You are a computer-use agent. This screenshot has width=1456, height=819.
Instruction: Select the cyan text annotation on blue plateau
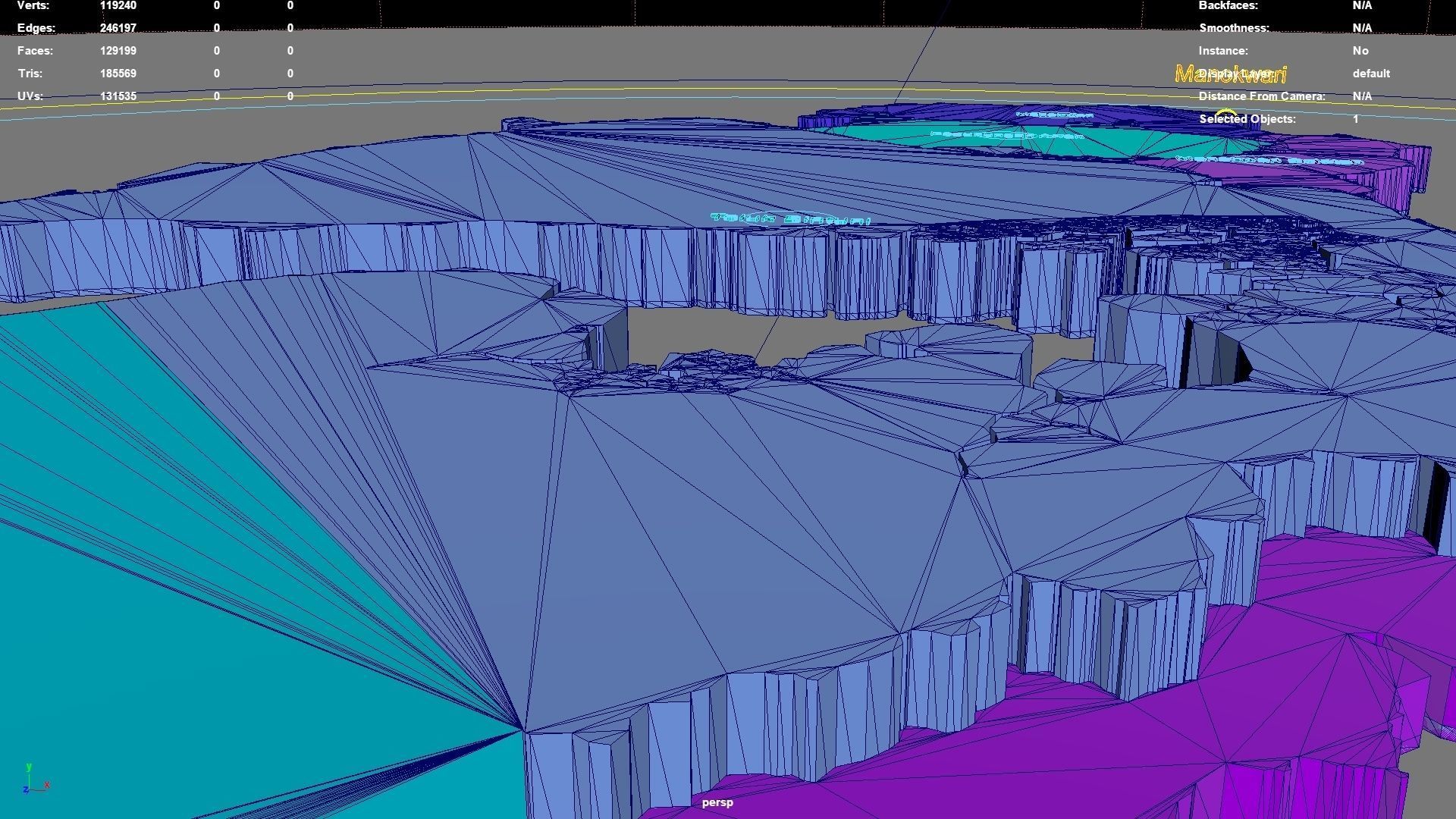point(789,219)
